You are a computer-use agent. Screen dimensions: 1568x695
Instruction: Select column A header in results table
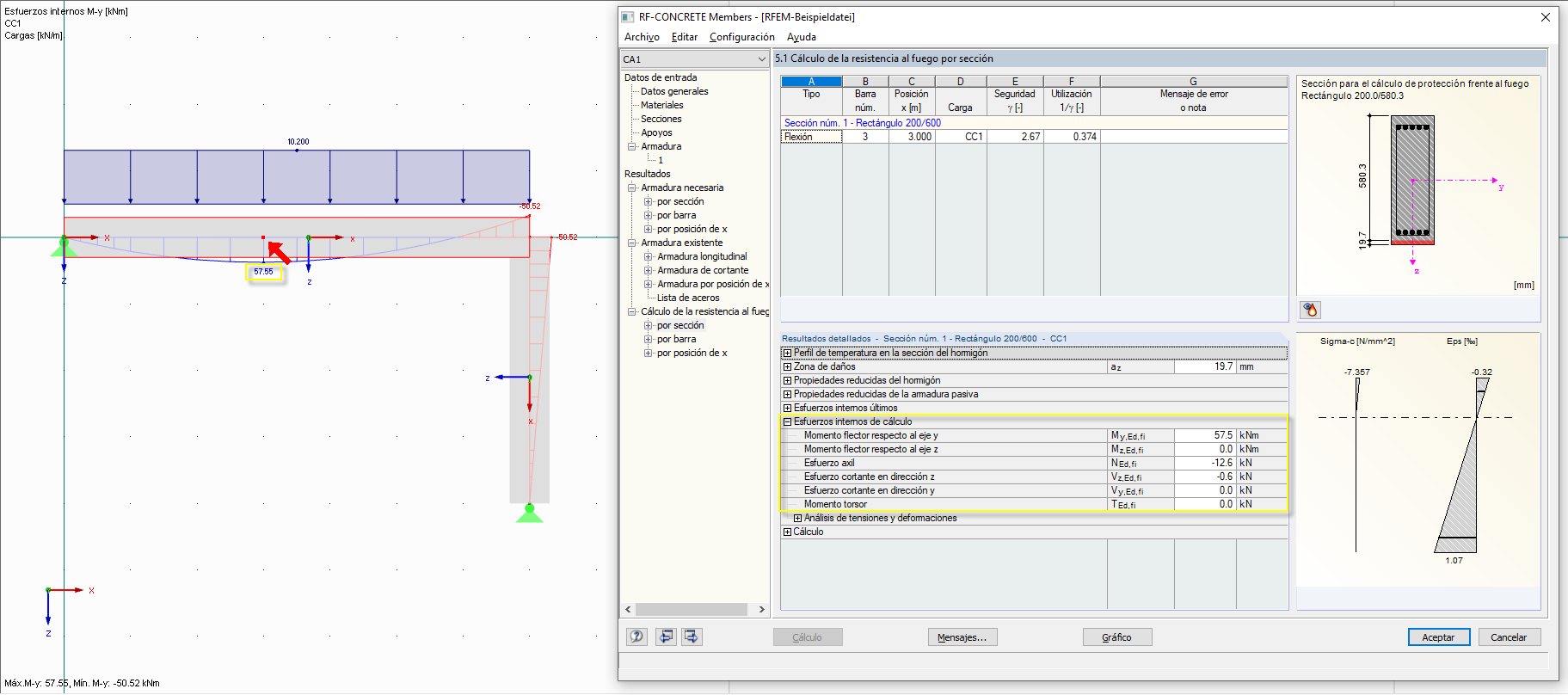coord(811,82)
